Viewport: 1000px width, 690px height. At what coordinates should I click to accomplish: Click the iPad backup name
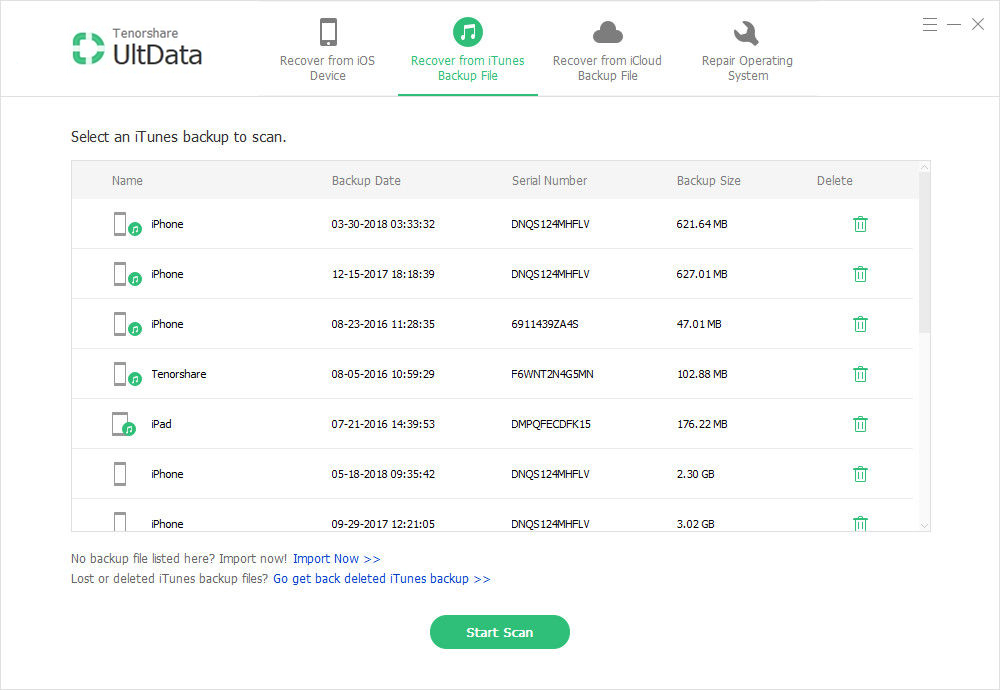161,423
